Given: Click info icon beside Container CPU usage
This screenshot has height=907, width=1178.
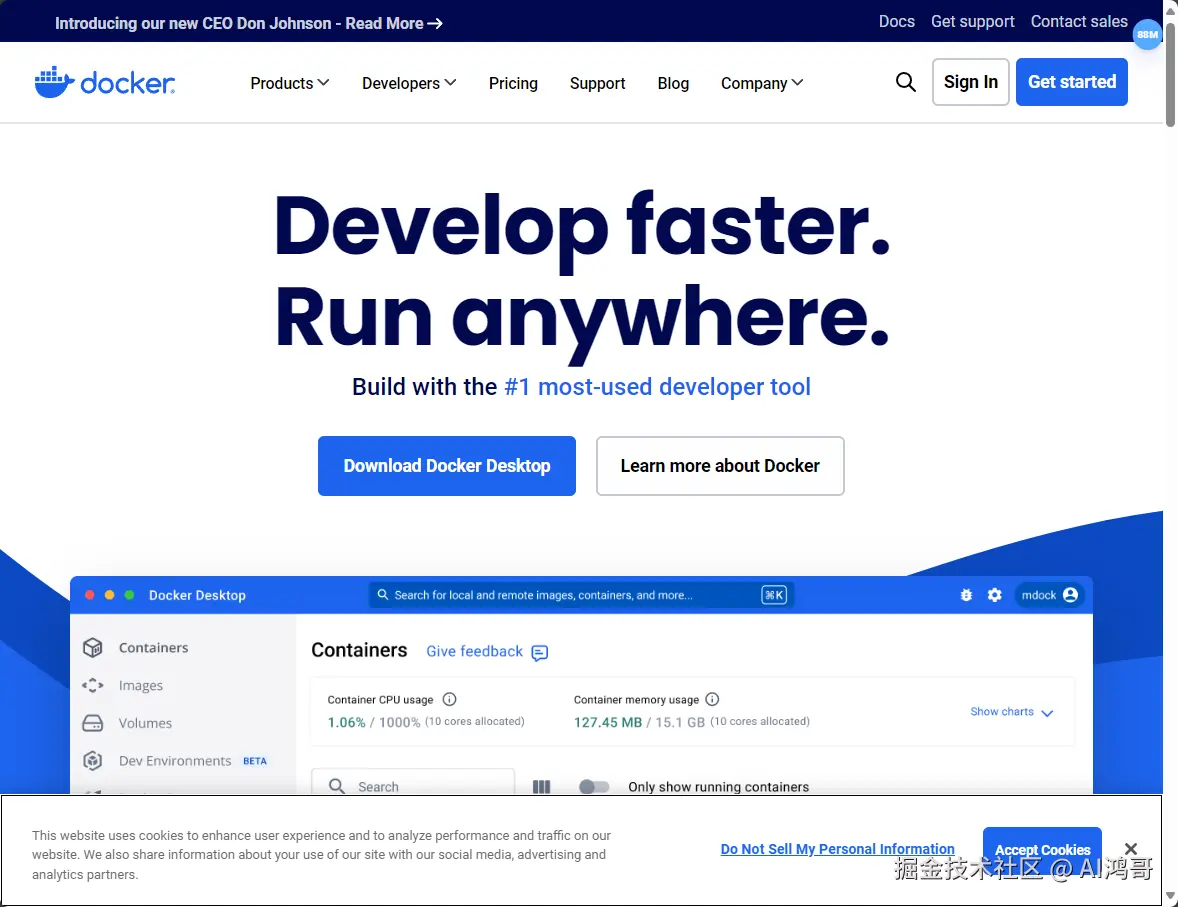Looking at the screenshot, I should pos(449,700).
